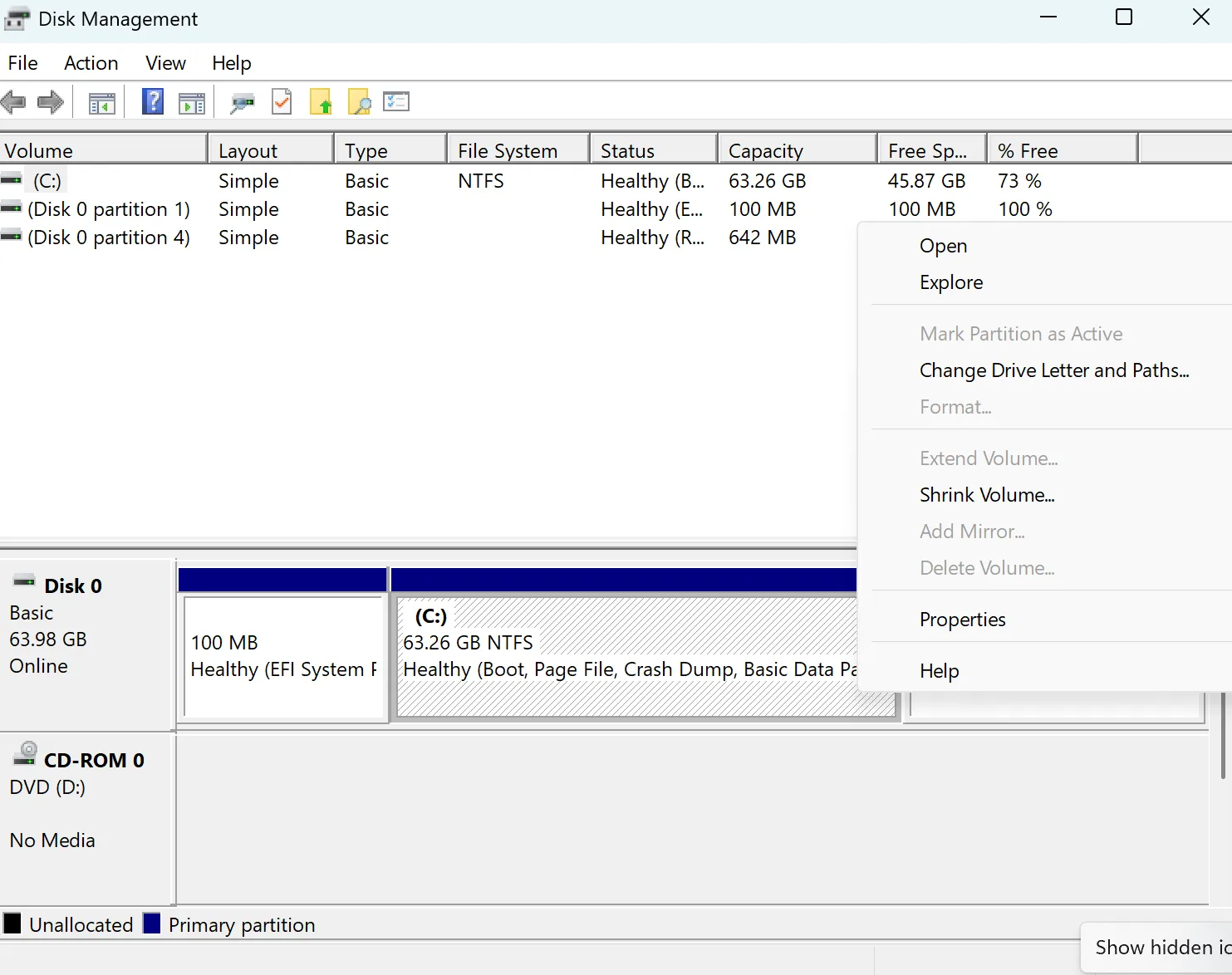Image resolution: width=1232 pixels, height=975 pixels.
Task: Click the Back navigation arrow
Action: pyautogui.click(x=13, y=101)
